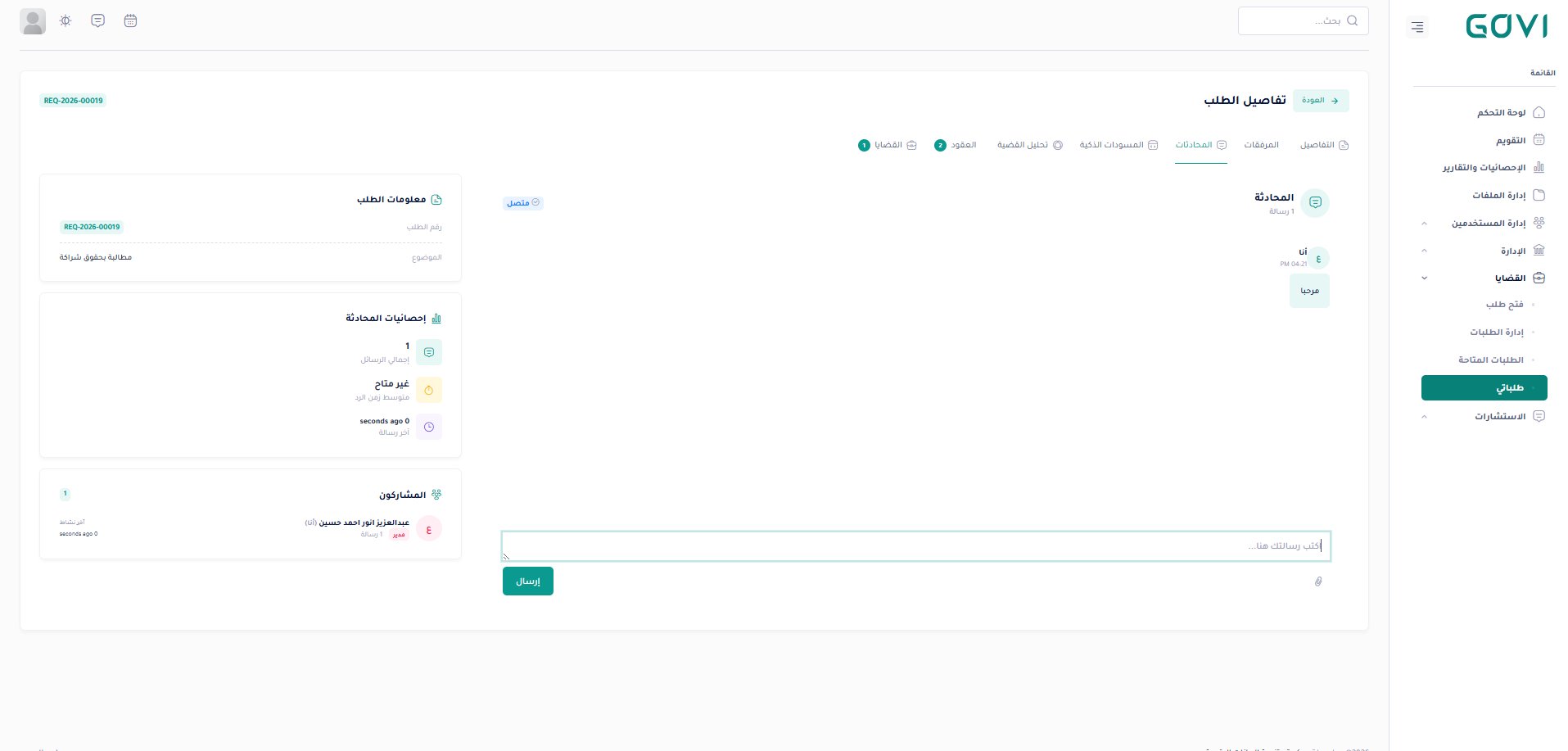The image size is (1568, 751).
Task: Switch to the المسودات الذكية tab
Action: 1118,145
